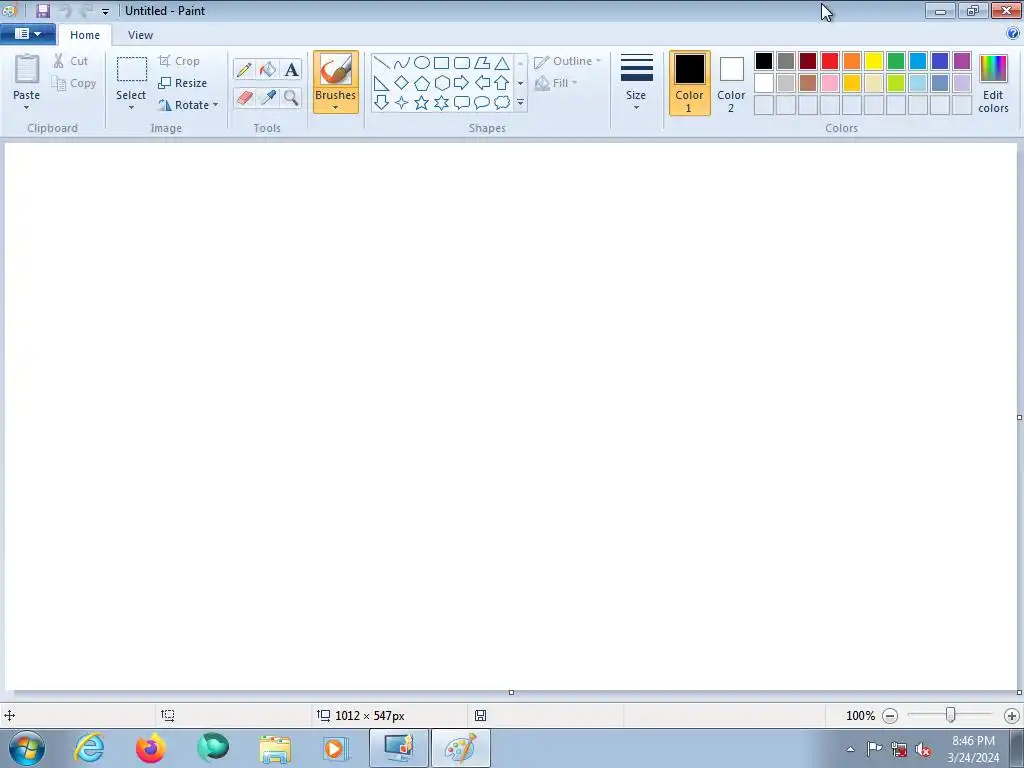Choose the Right arrow shape

tap(462, 83)
